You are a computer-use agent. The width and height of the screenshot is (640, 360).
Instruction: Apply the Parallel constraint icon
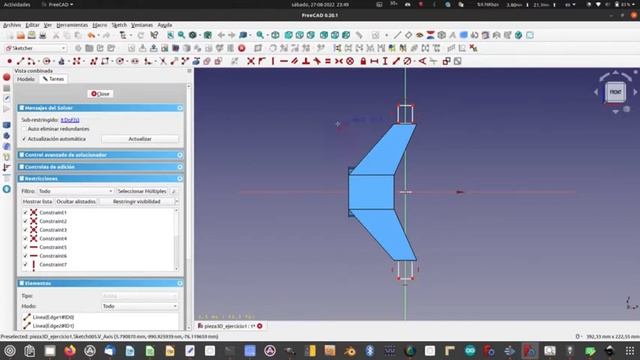pos(295,61)
